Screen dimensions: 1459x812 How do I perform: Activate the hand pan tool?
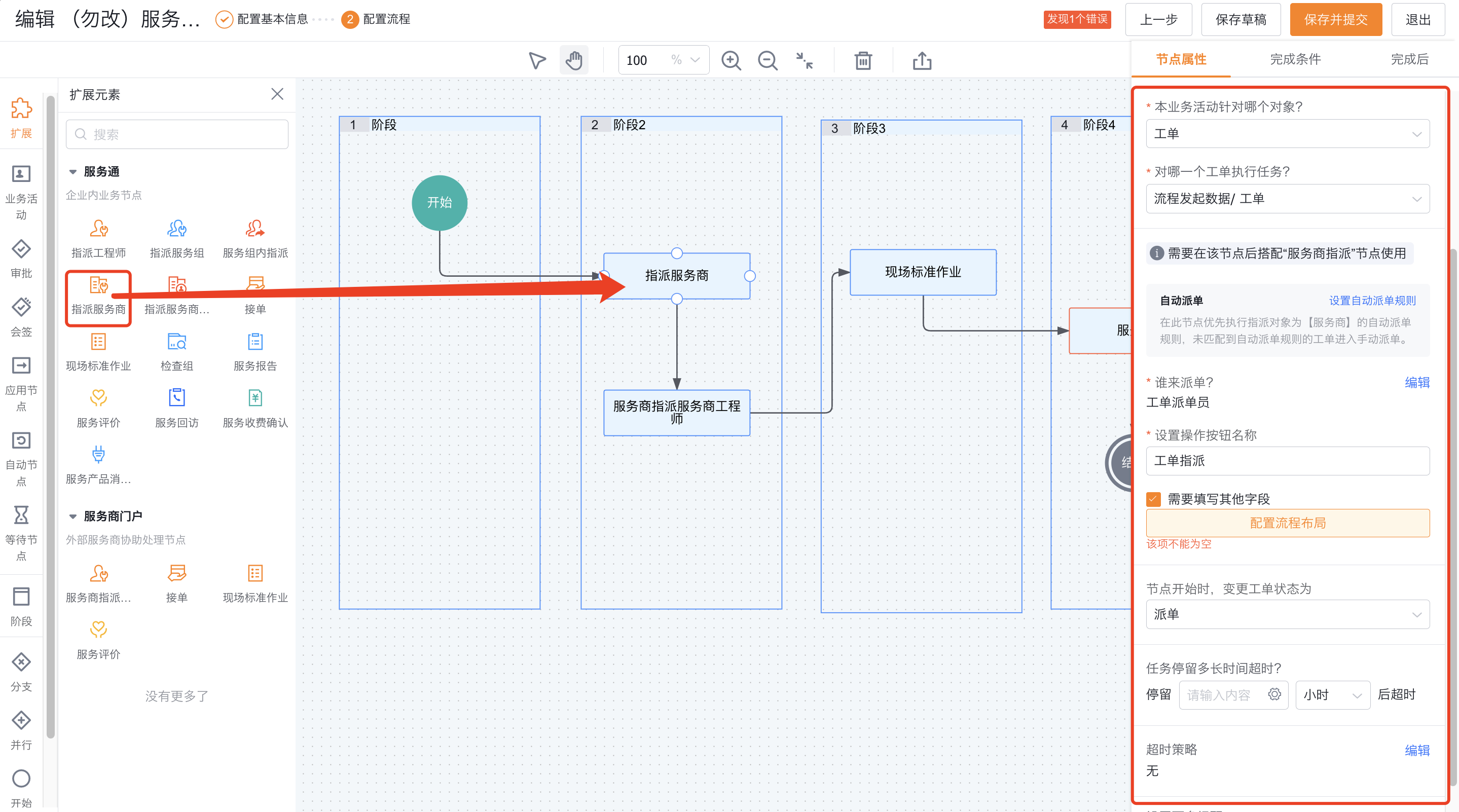tap(574, 60)
